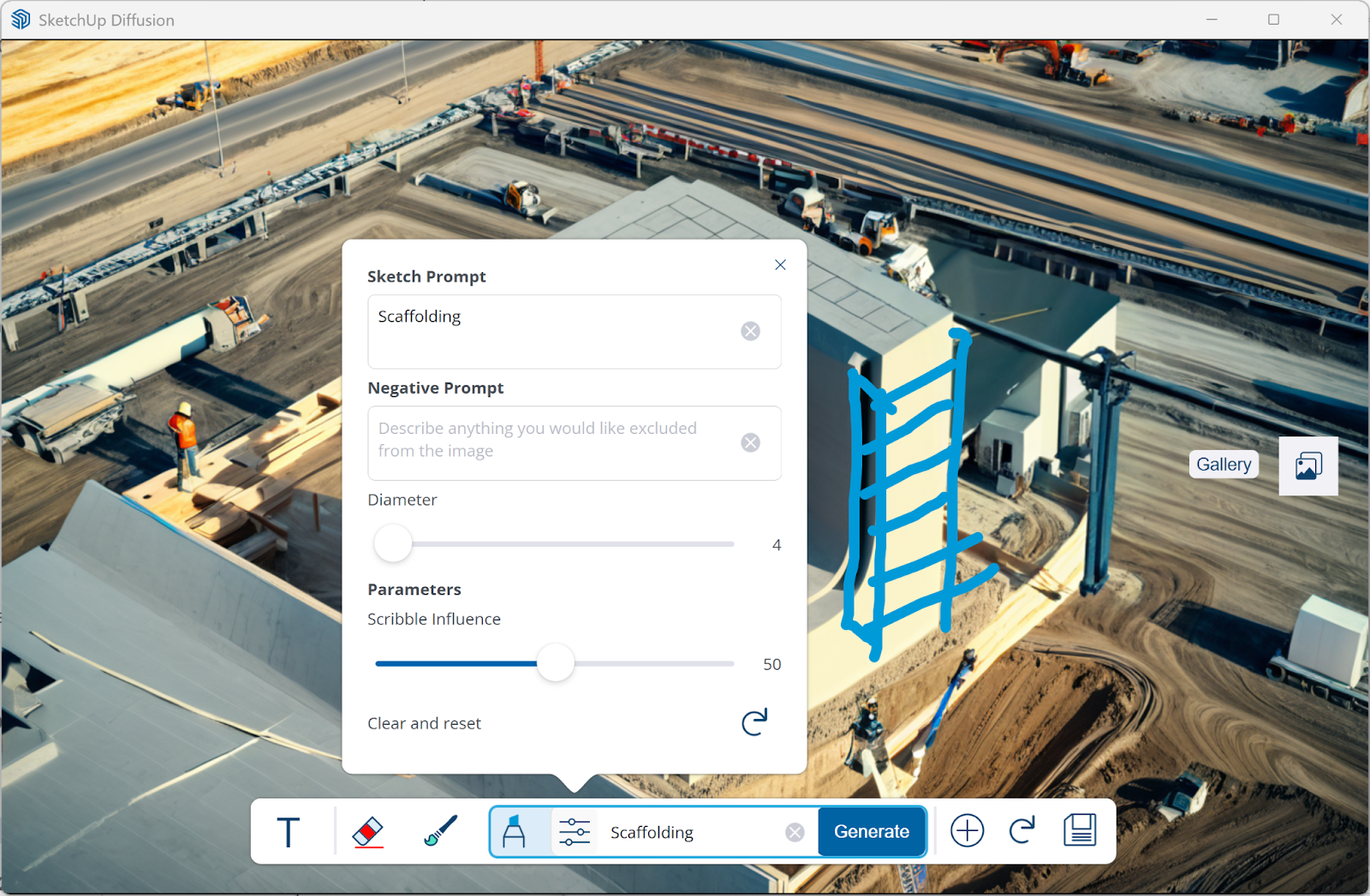
Task: Maximize the SketchUp Diffusion window
Action: (x=1274, y=20)
